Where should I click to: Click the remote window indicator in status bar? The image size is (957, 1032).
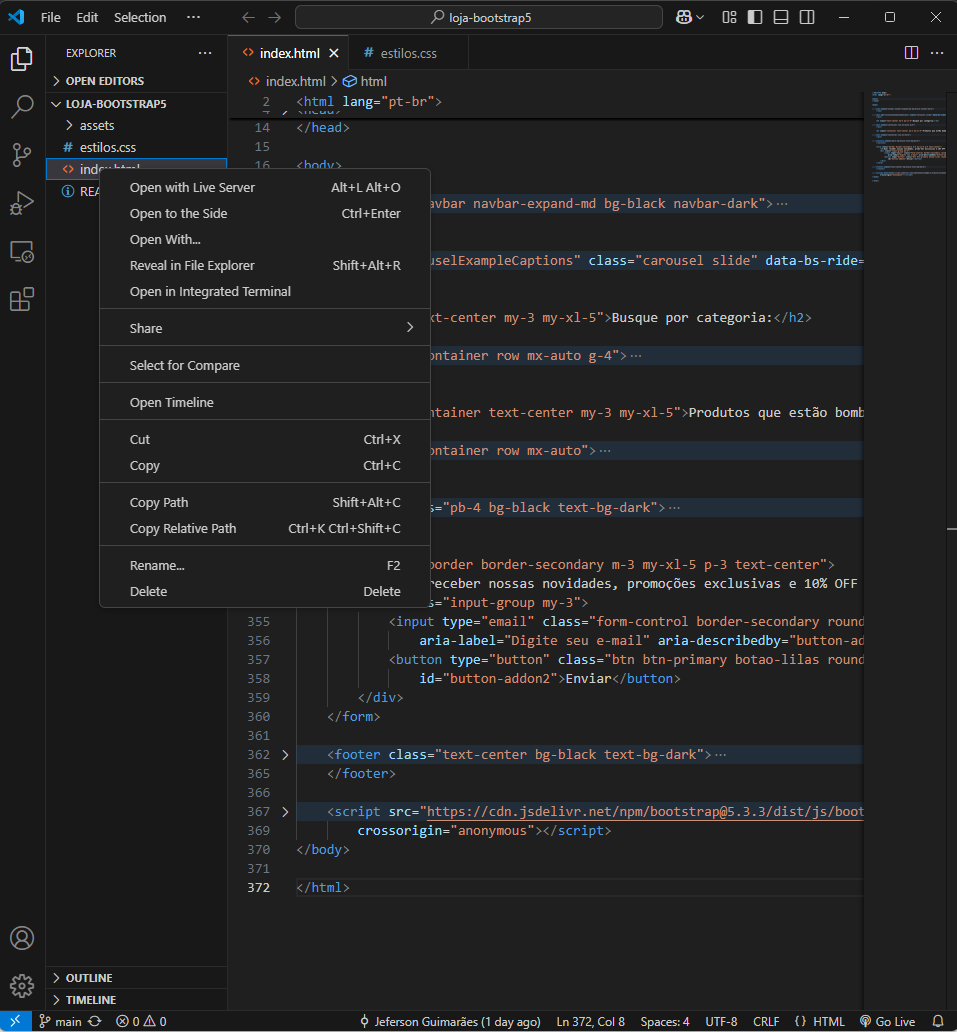(x=15, y=1021)
